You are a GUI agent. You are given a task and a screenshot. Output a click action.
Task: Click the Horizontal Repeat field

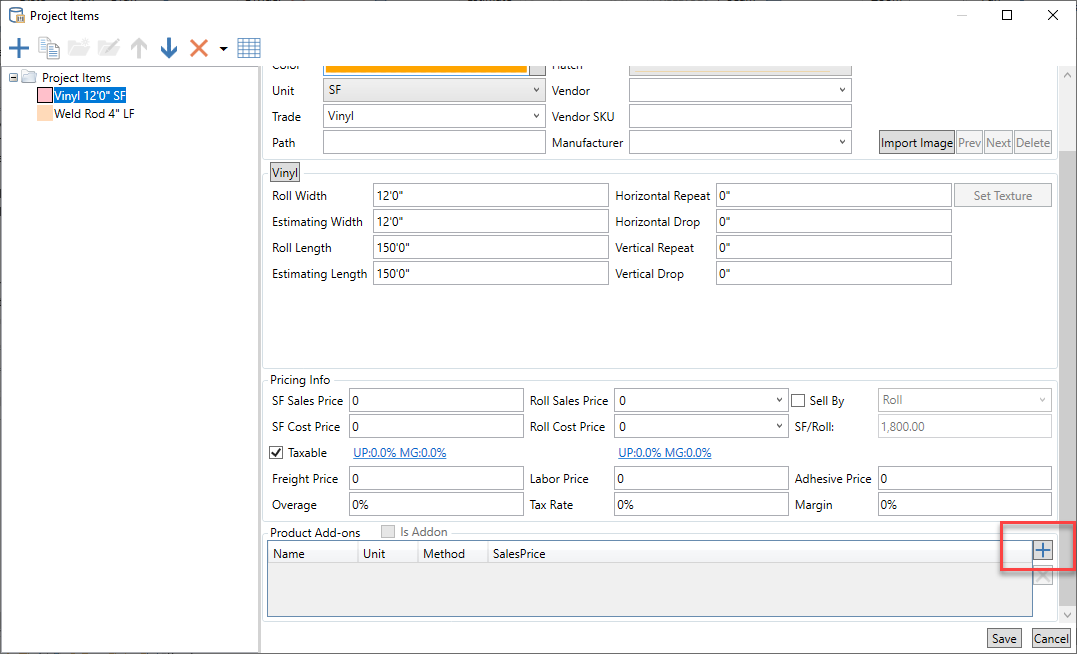(834, 195)
